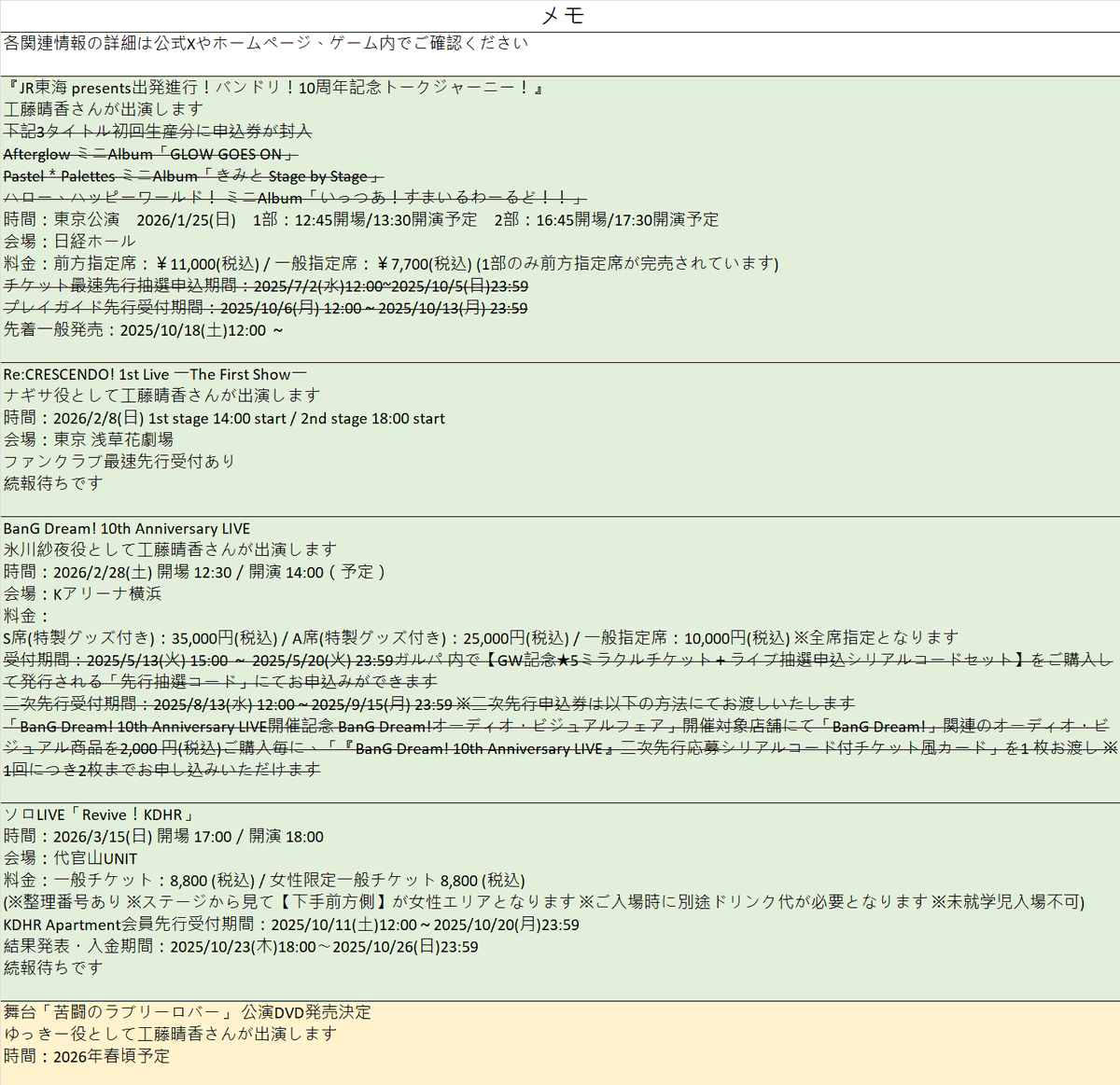The height and width of the screenshot is (1085, 1120).
Task: Click '2026/2/28(土) 開場 12:30' time line
Action: 195,572
